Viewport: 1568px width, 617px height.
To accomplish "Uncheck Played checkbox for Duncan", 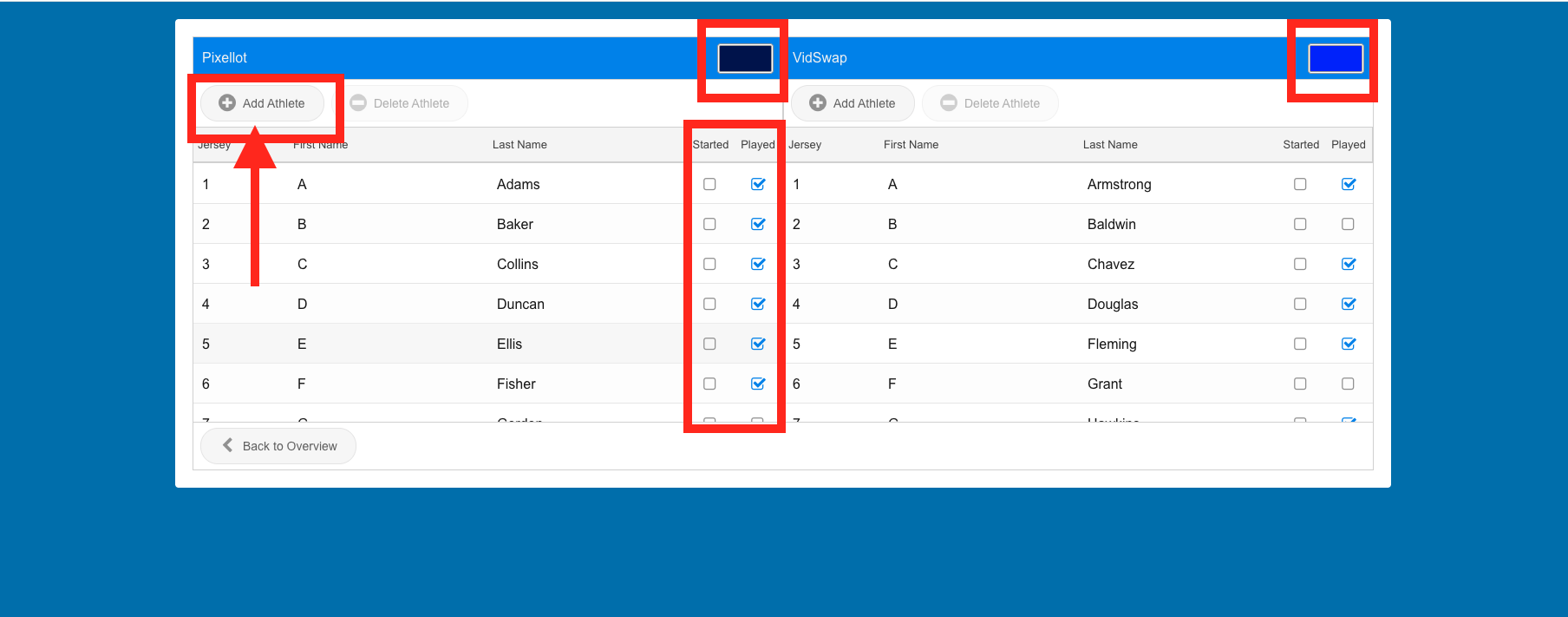I will coord(758,304).
